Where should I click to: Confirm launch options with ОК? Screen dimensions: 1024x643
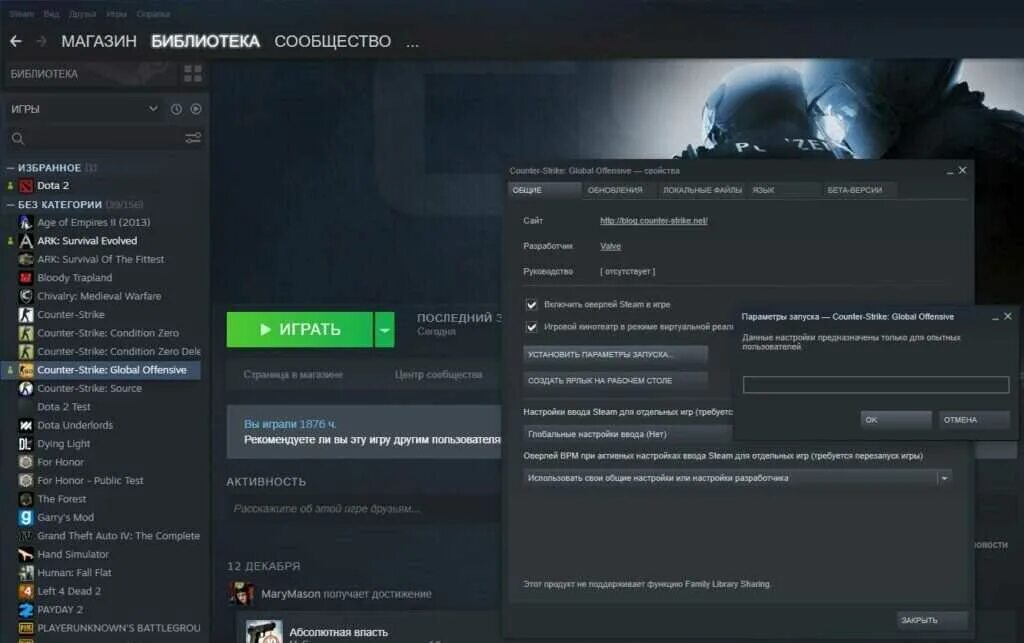click(x=896, y=420)
